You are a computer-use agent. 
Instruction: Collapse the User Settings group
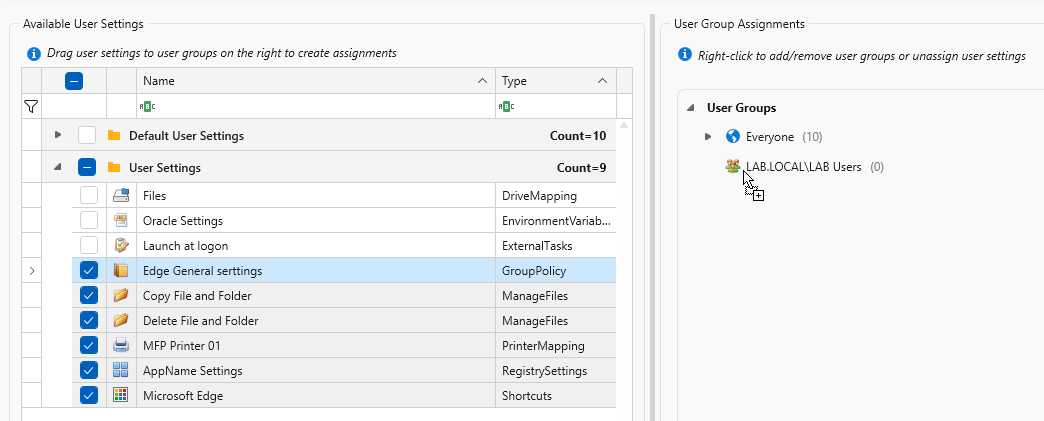click(58, 167)
